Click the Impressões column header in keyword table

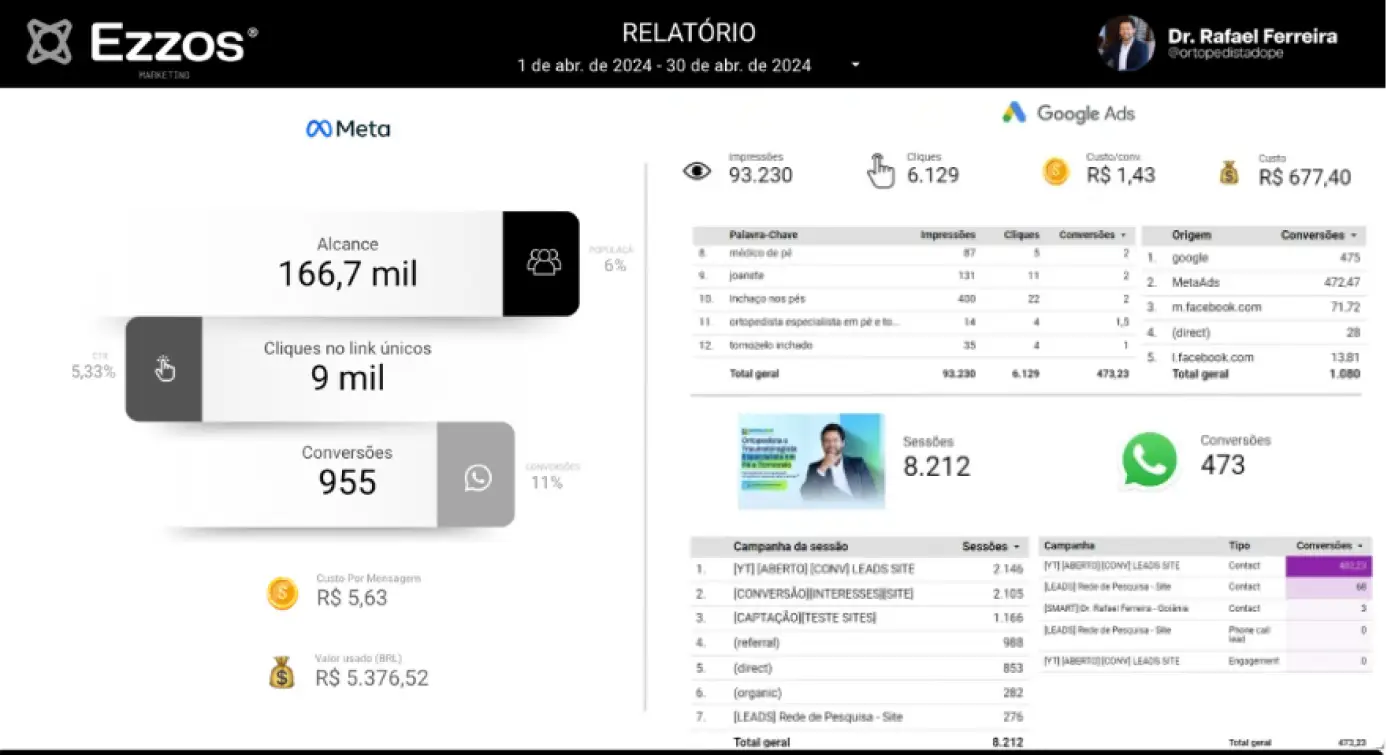click(947, 235)
